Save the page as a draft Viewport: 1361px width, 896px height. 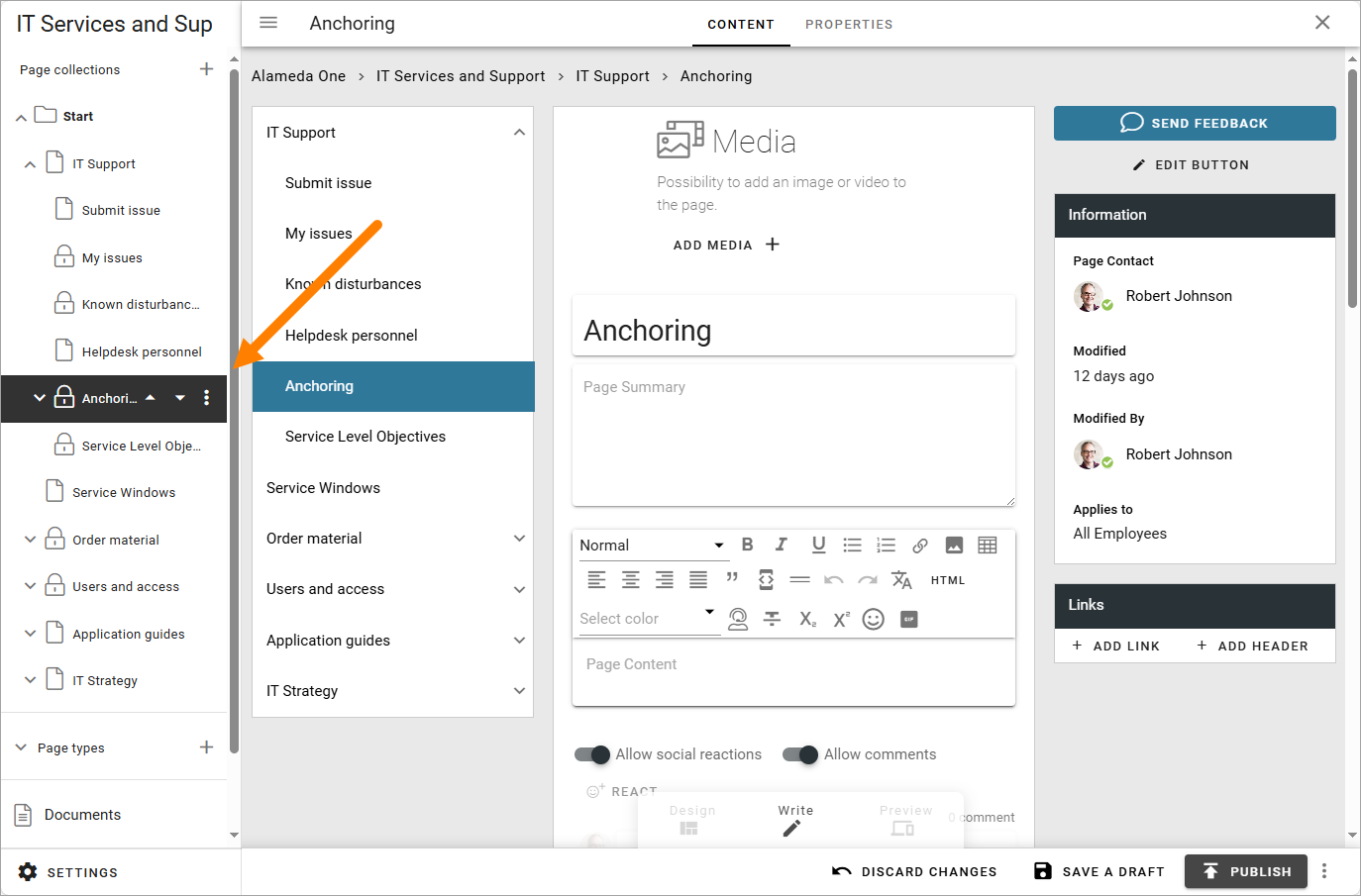1099,871
